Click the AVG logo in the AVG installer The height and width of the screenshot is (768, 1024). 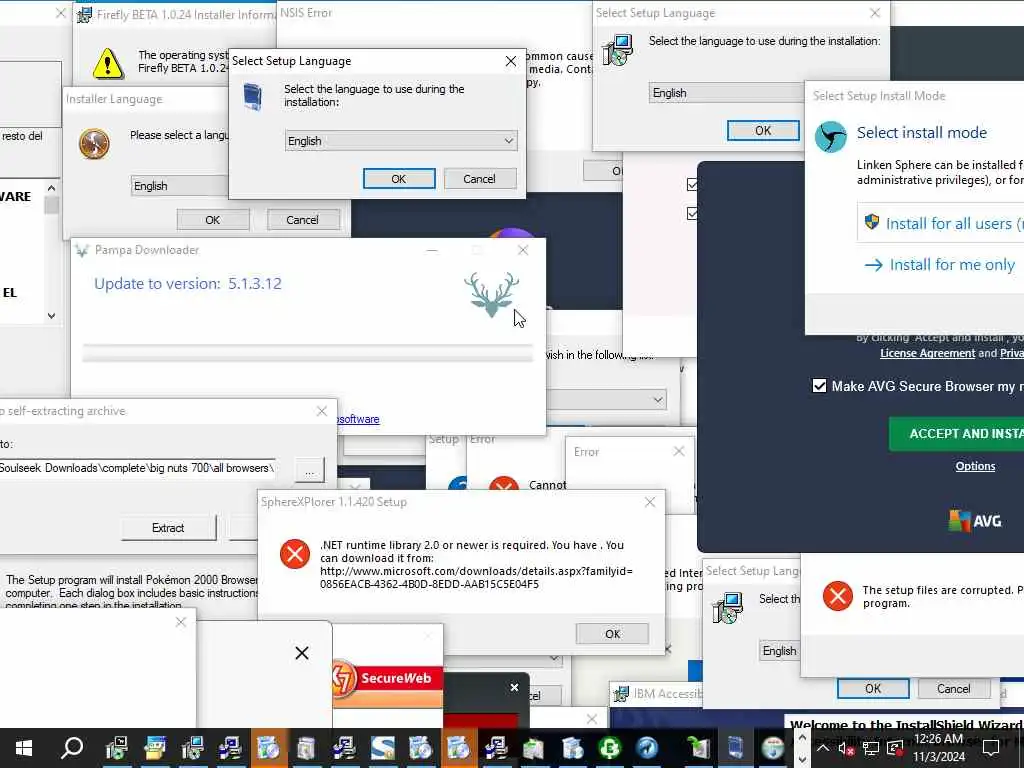point(975,520)
